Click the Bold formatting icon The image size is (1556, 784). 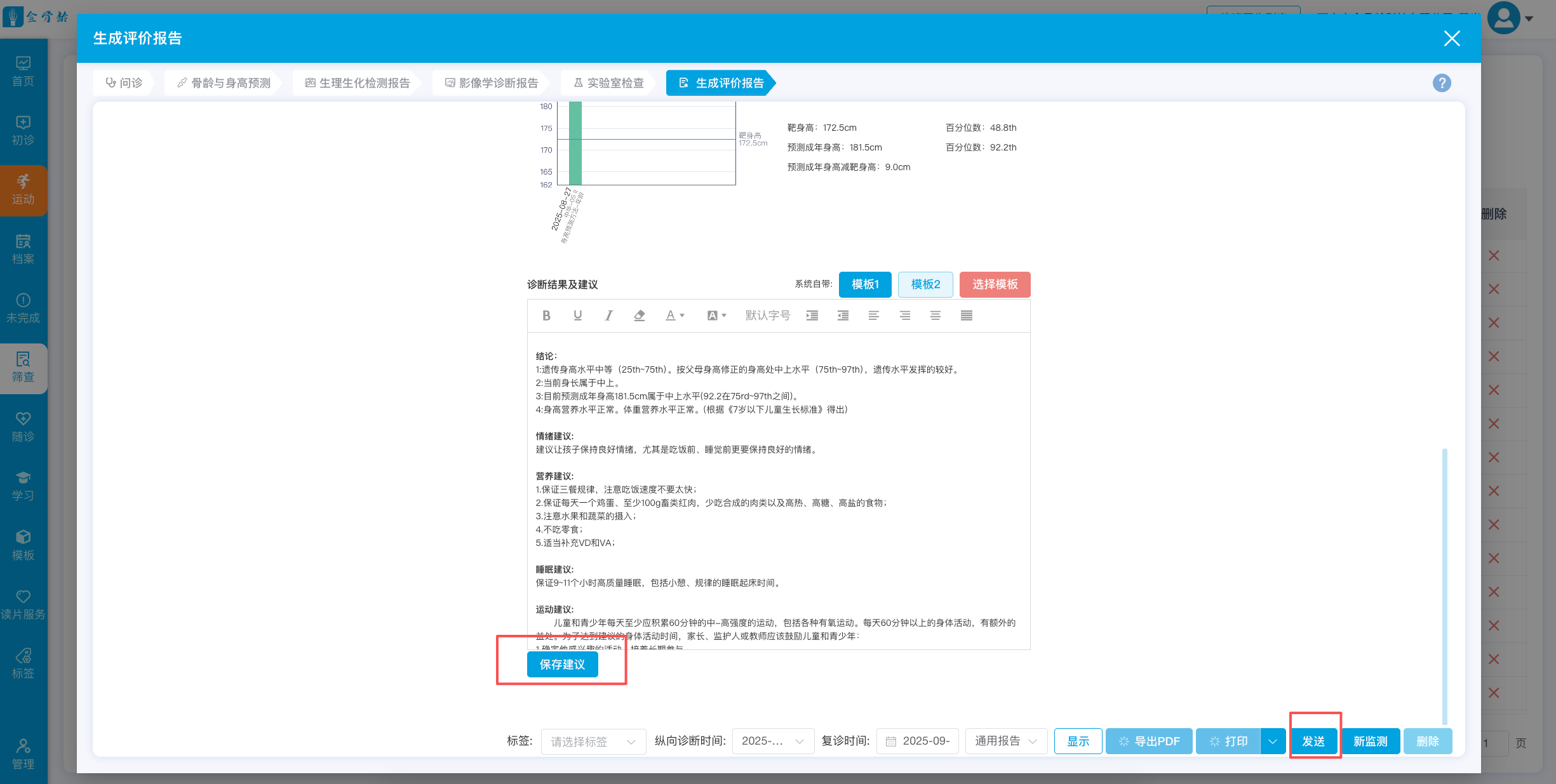click(x=546, y=316)
